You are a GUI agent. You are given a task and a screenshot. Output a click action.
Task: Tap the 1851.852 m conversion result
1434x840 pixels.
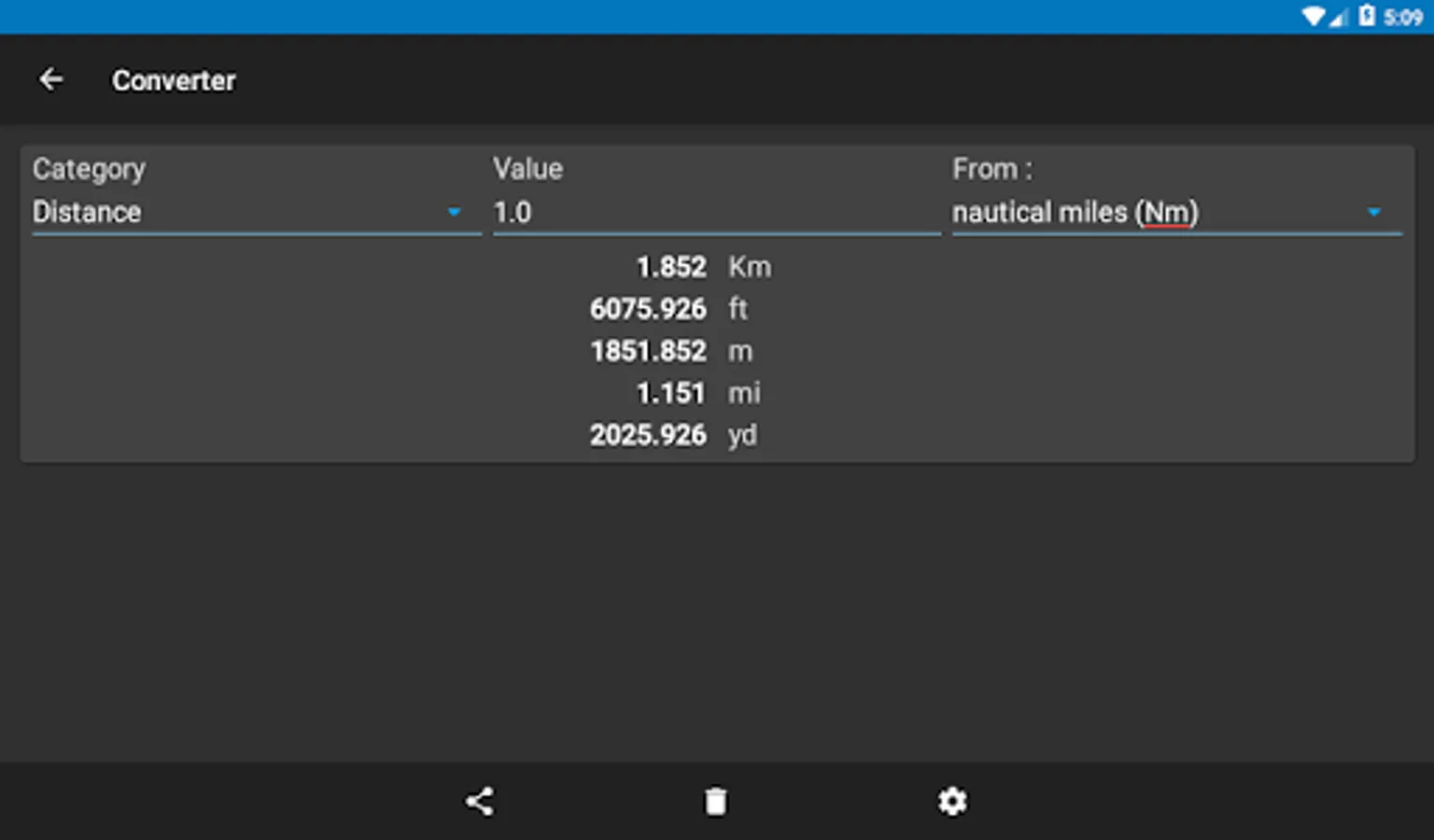pos(670,351)
